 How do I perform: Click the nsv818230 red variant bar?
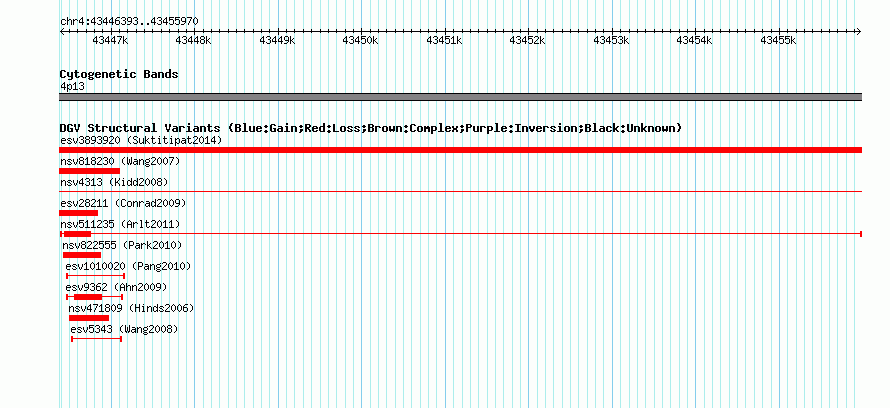[x=89, y=171]
